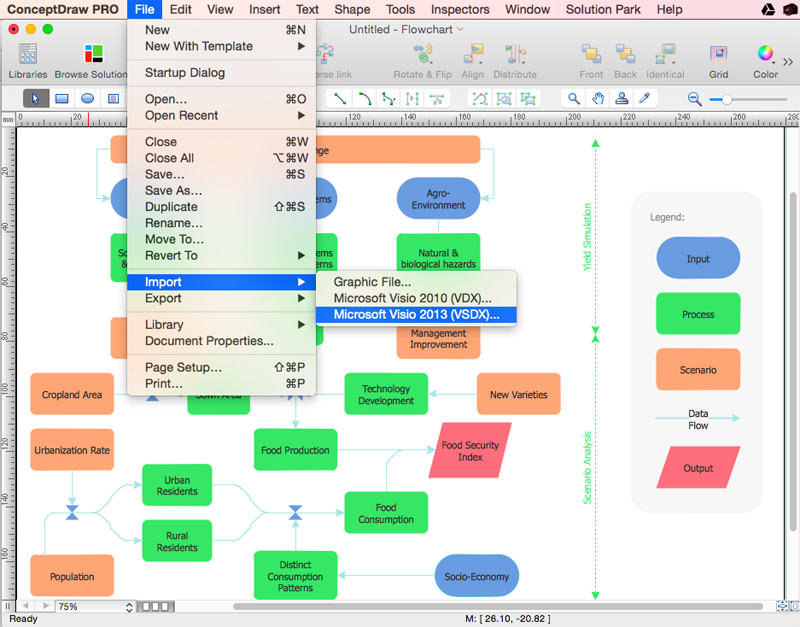Click the zoom magnifier tool
The width and height of the screenshot is (800, 627).
pos(574,98)
